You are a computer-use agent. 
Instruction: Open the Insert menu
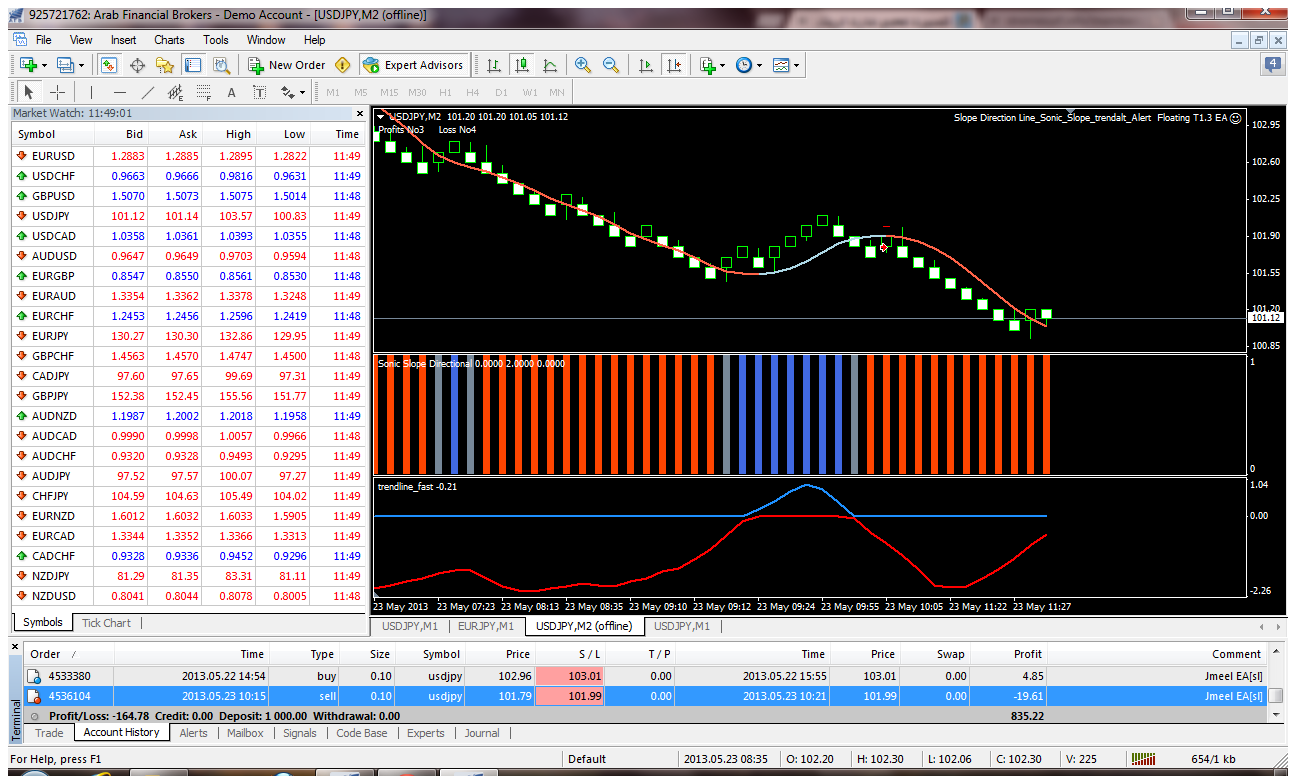[124, 40]
